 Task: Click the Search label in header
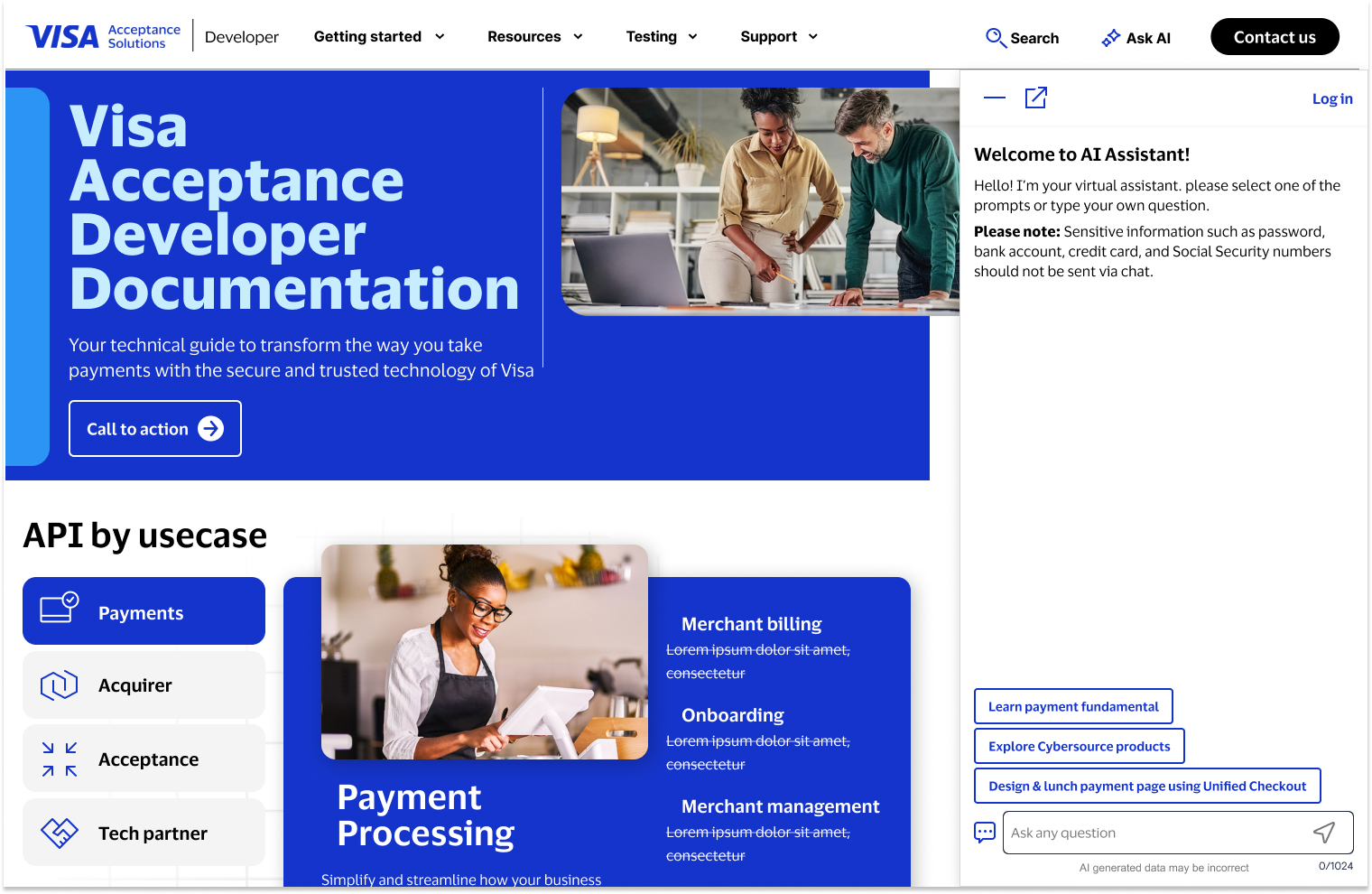pos(1034,38)
